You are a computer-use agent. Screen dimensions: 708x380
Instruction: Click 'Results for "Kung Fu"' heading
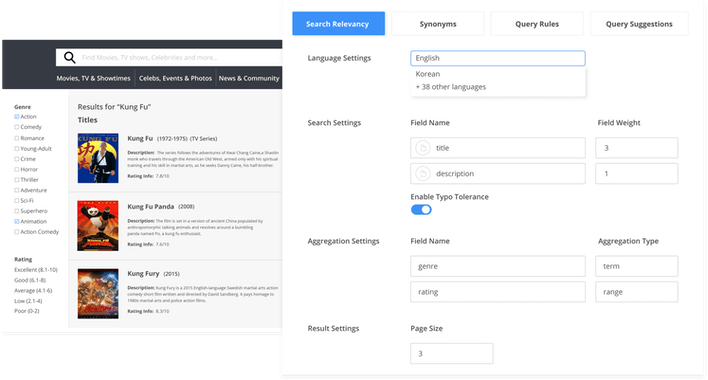tap(114, 107)
